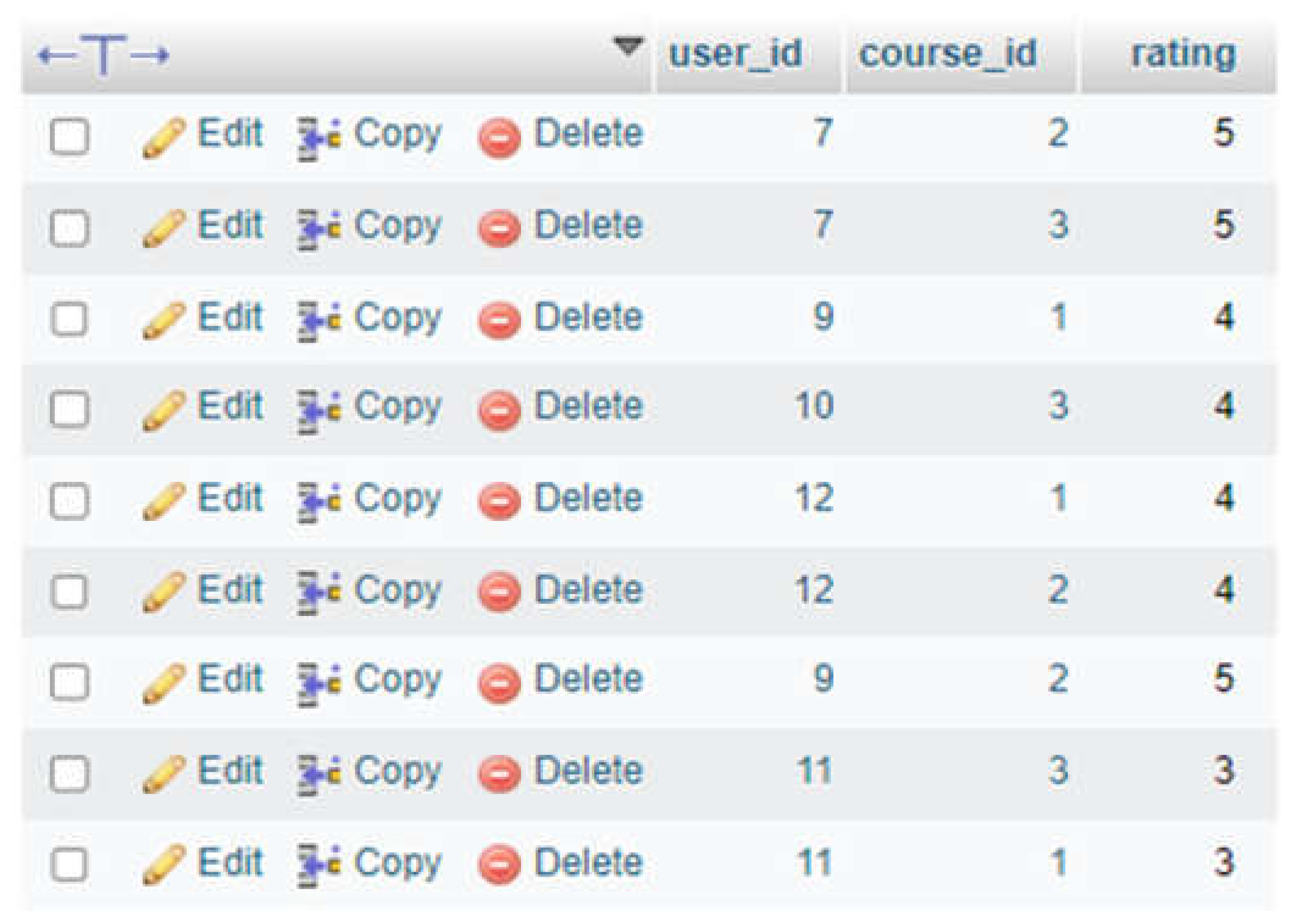
Task: Select the checkbox in the last row
Action: click(x=70, y=864)
